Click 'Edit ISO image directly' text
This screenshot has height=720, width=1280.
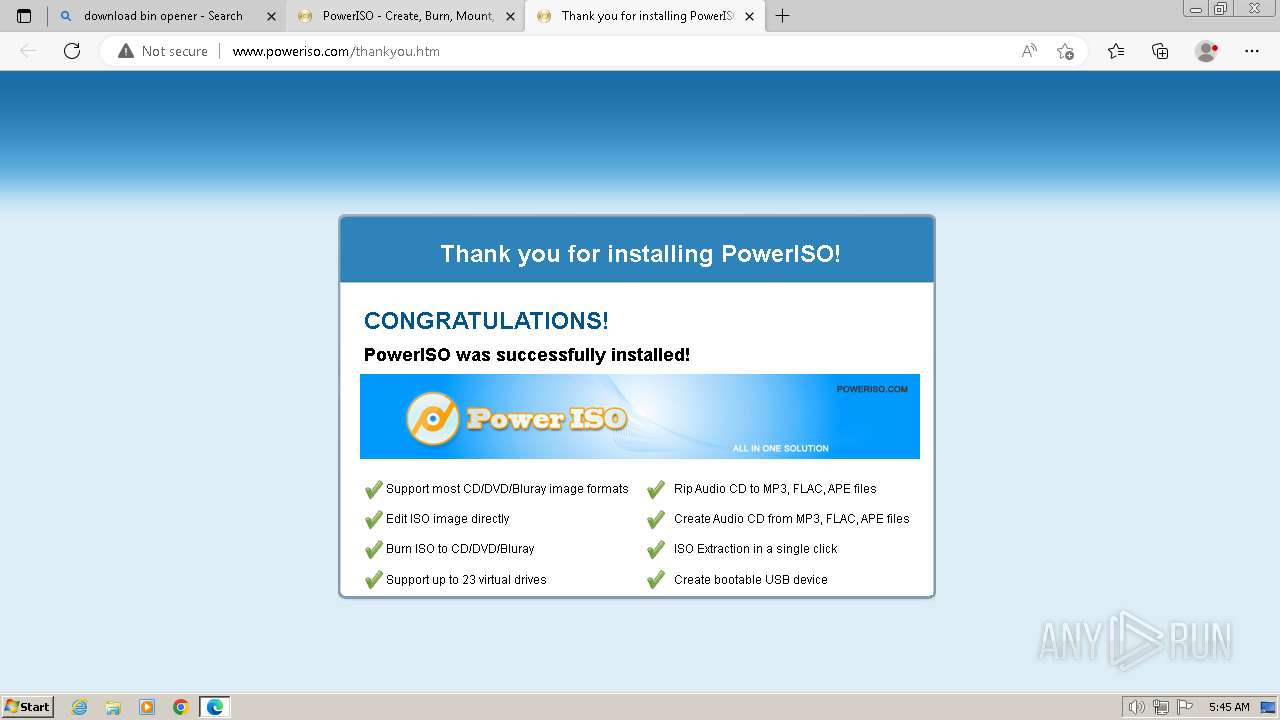tap(448, 519)
